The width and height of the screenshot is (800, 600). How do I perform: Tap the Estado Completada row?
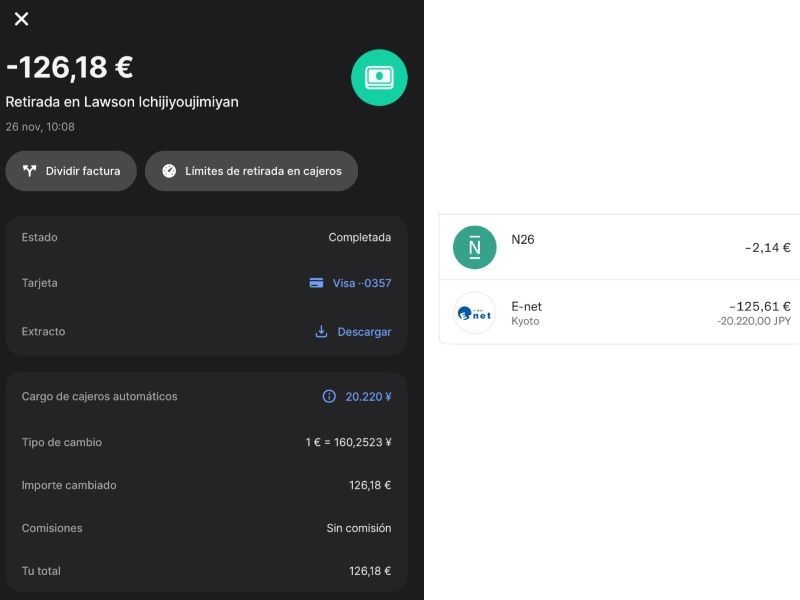click(206, 237)
